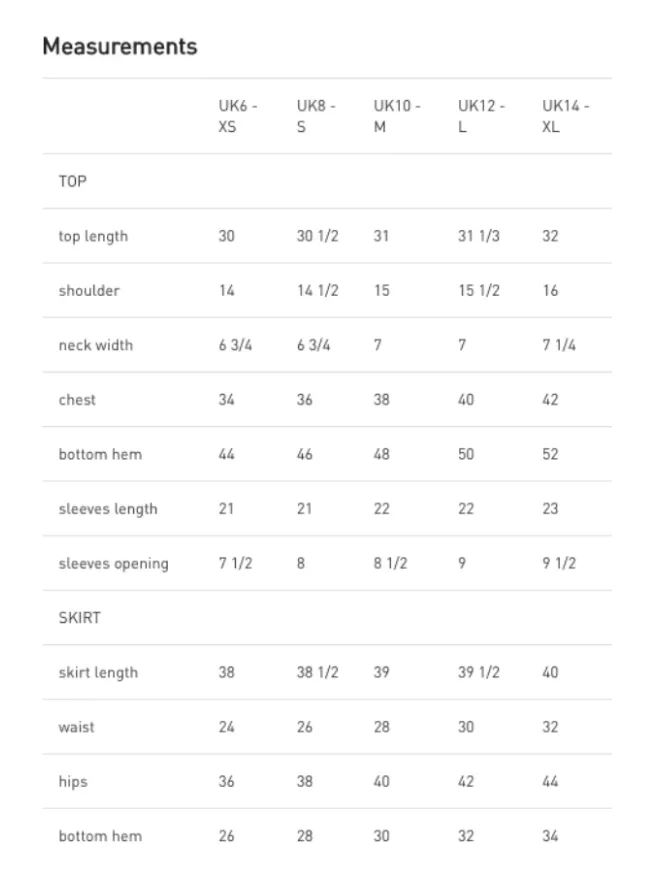The image size is (660, 880).
Task: Select the neck width row label
Action: pos(95,345)
